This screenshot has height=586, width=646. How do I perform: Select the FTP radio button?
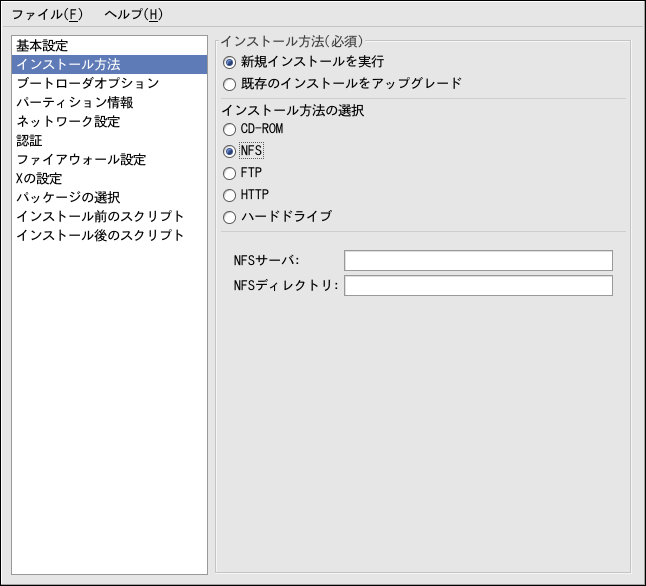click(230, 173)
